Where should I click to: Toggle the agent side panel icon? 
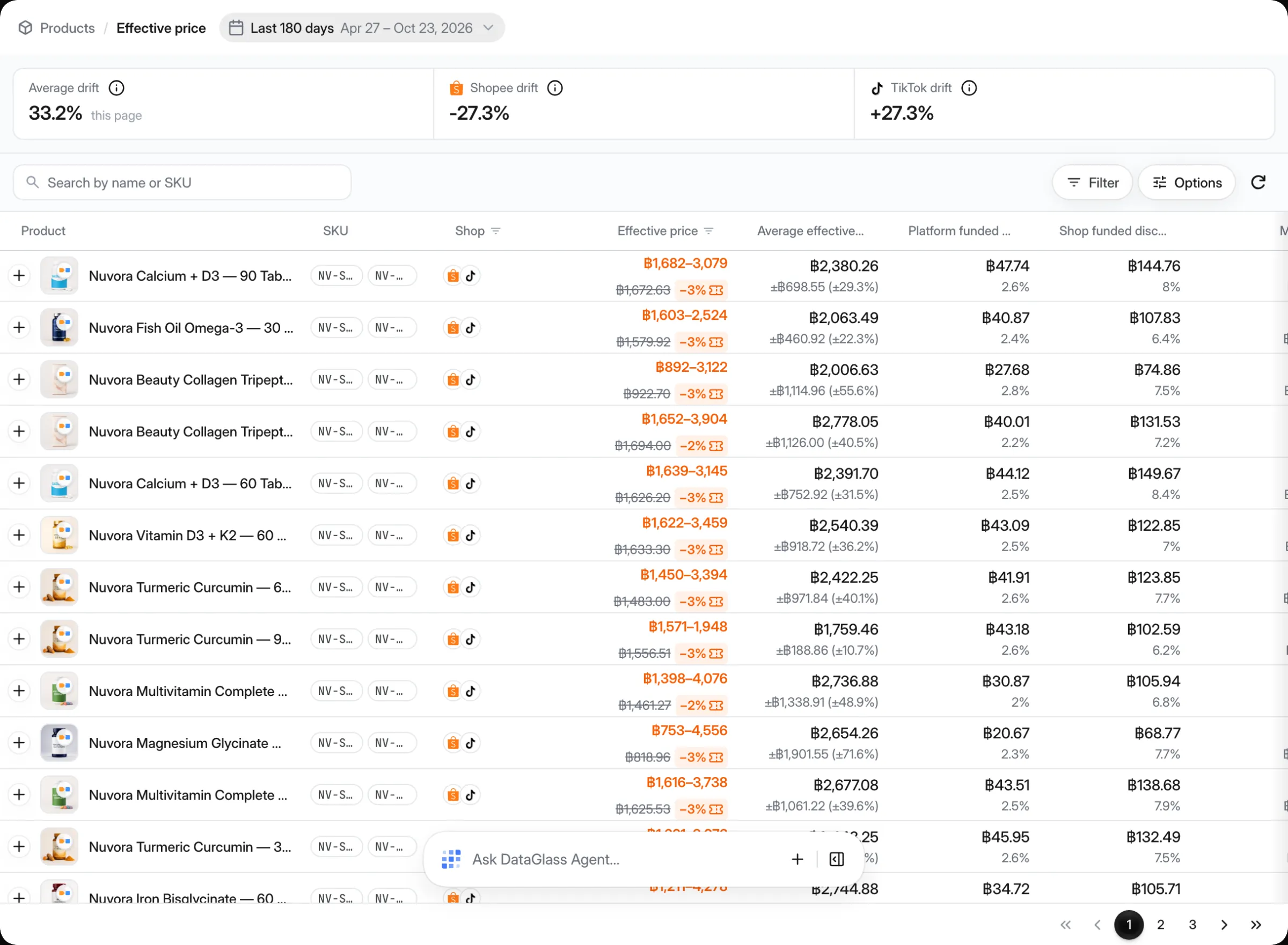836,859
